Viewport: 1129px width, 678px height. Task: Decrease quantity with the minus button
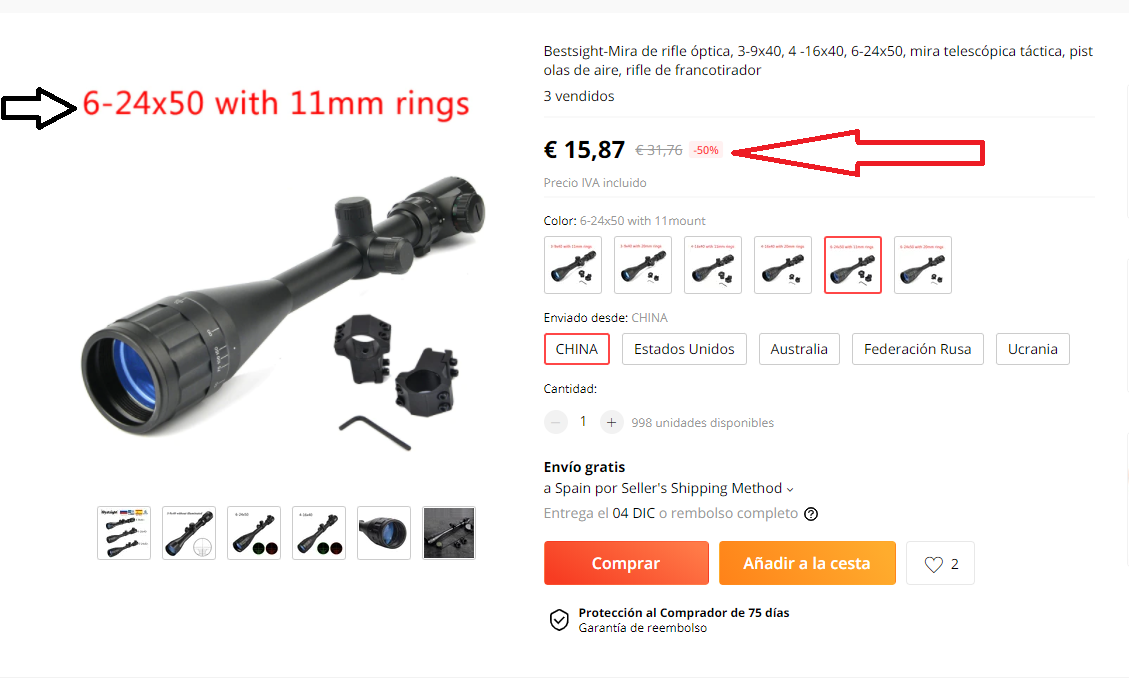tap(556, 422)
